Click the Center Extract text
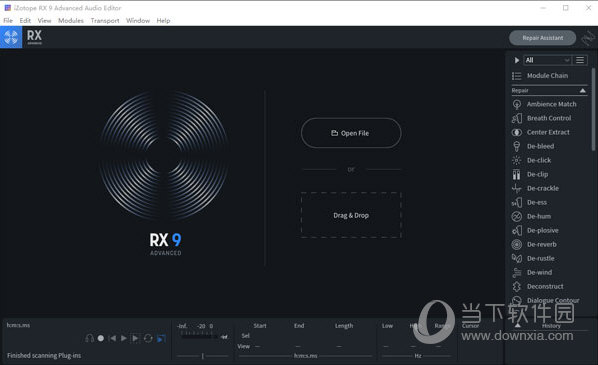The height and width of the screenshot is (365, 598). (548, 132)
